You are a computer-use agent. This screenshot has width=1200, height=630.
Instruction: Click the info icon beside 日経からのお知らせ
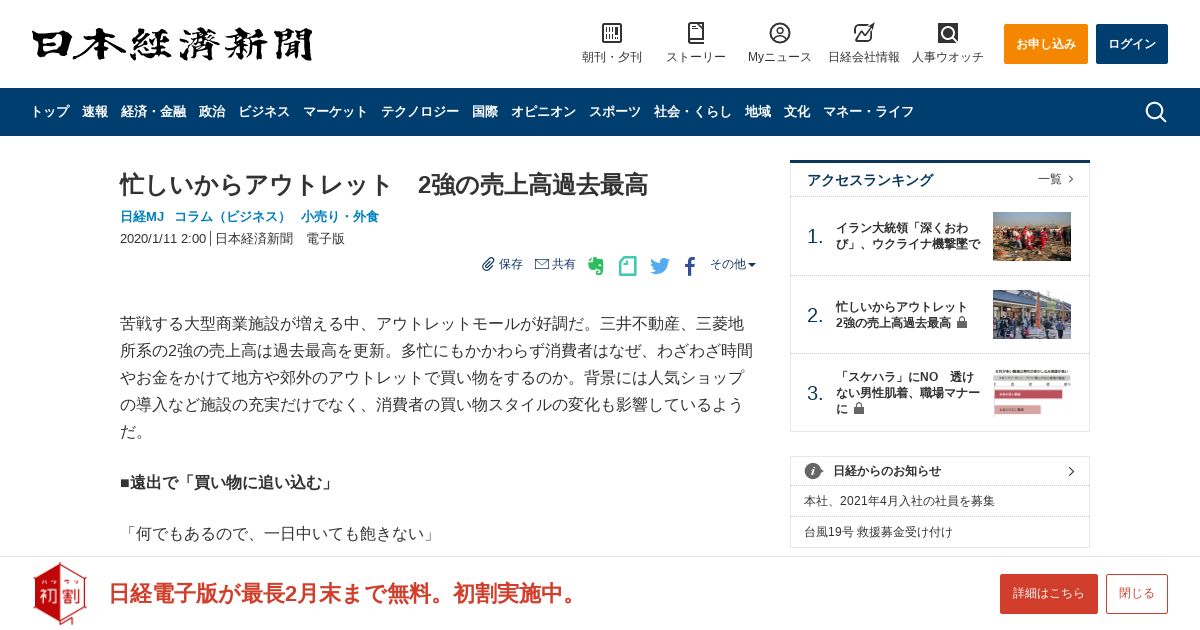(x=813, y=471)
